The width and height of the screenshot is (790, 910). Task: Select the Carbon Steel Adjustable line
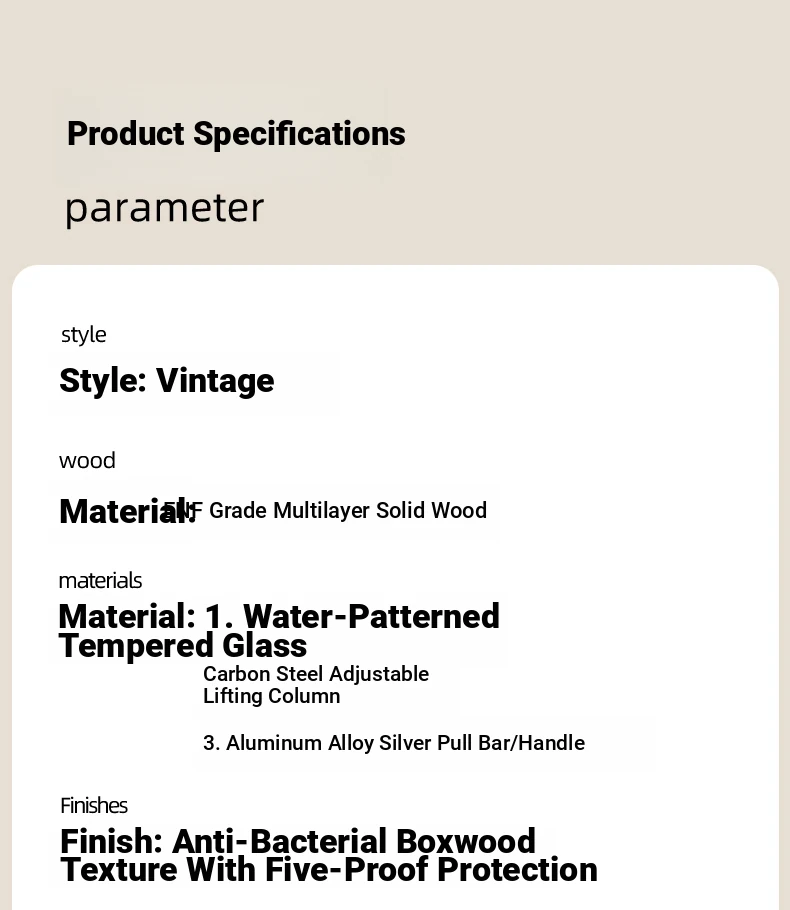coord(316,674)
